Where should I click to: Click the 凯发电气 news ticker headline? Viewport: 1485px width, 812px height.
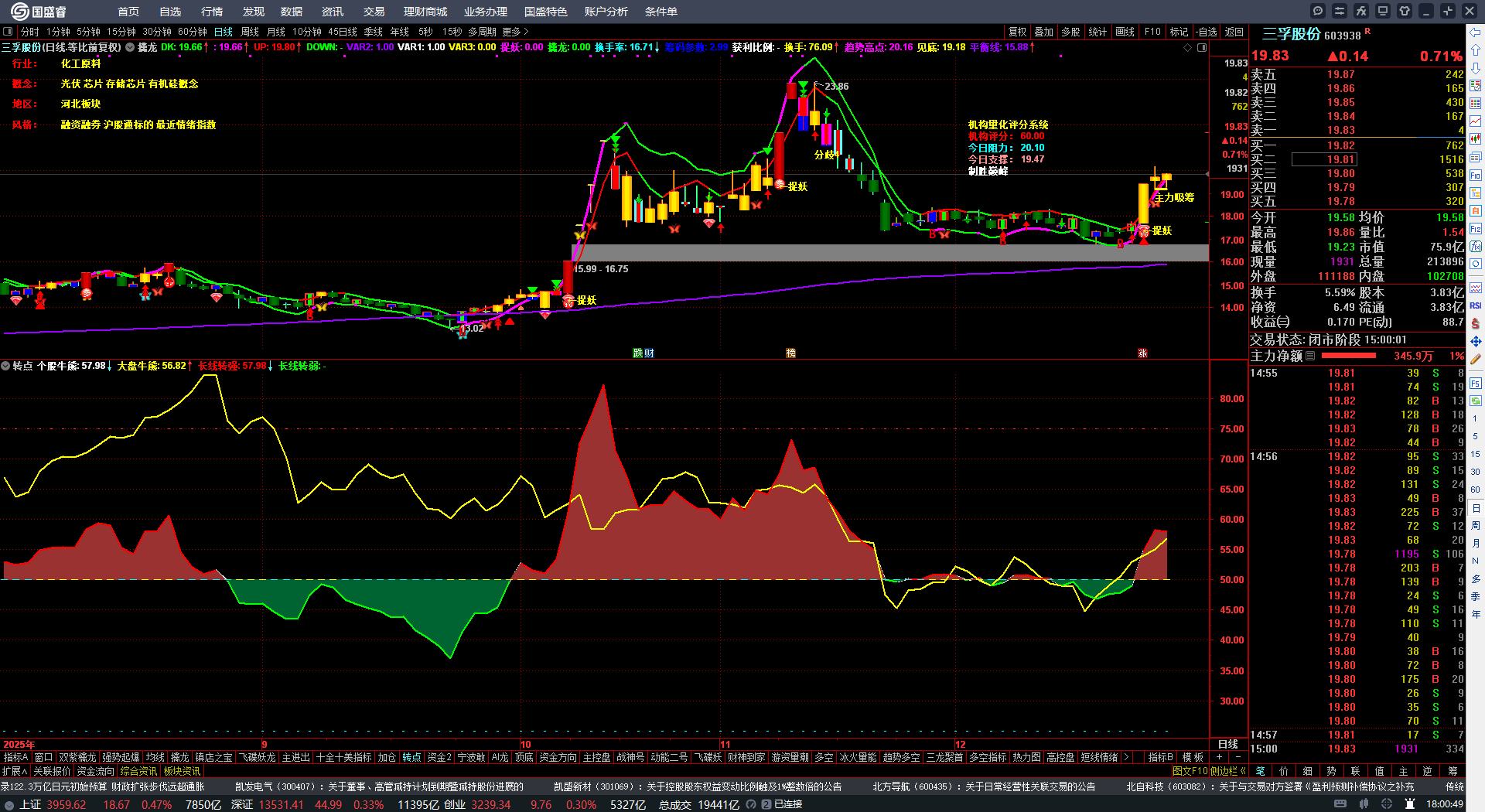tap(379, 786)
